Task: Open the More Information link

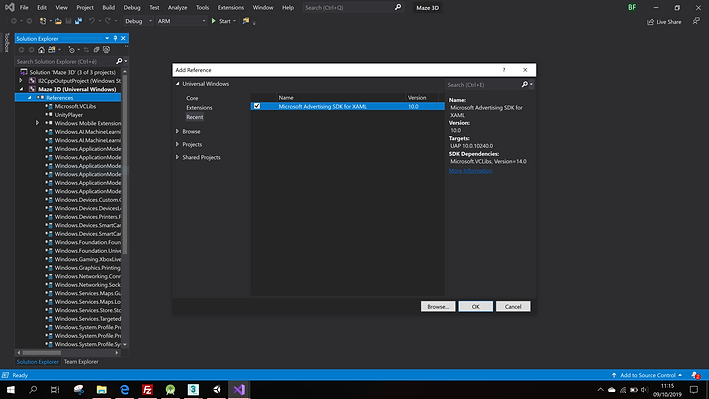Action: 470,171
